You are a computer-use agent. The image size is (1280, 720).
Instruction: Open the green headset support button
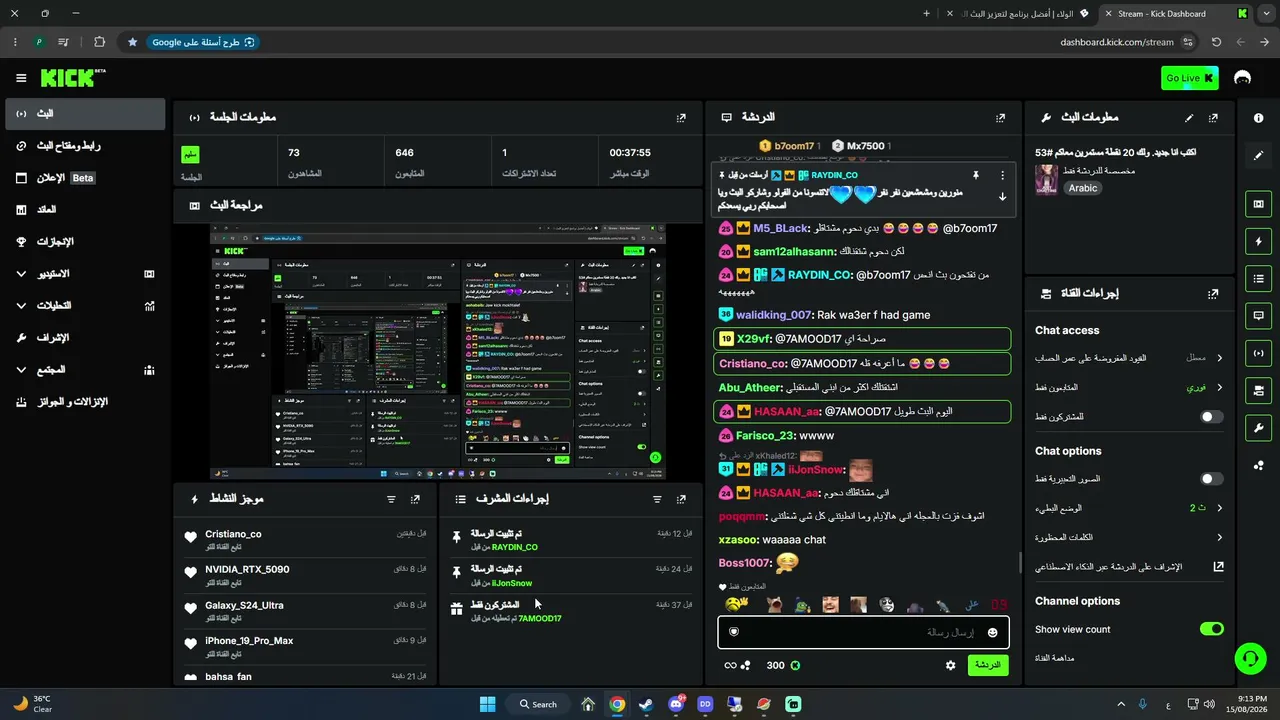[1249, 658]
